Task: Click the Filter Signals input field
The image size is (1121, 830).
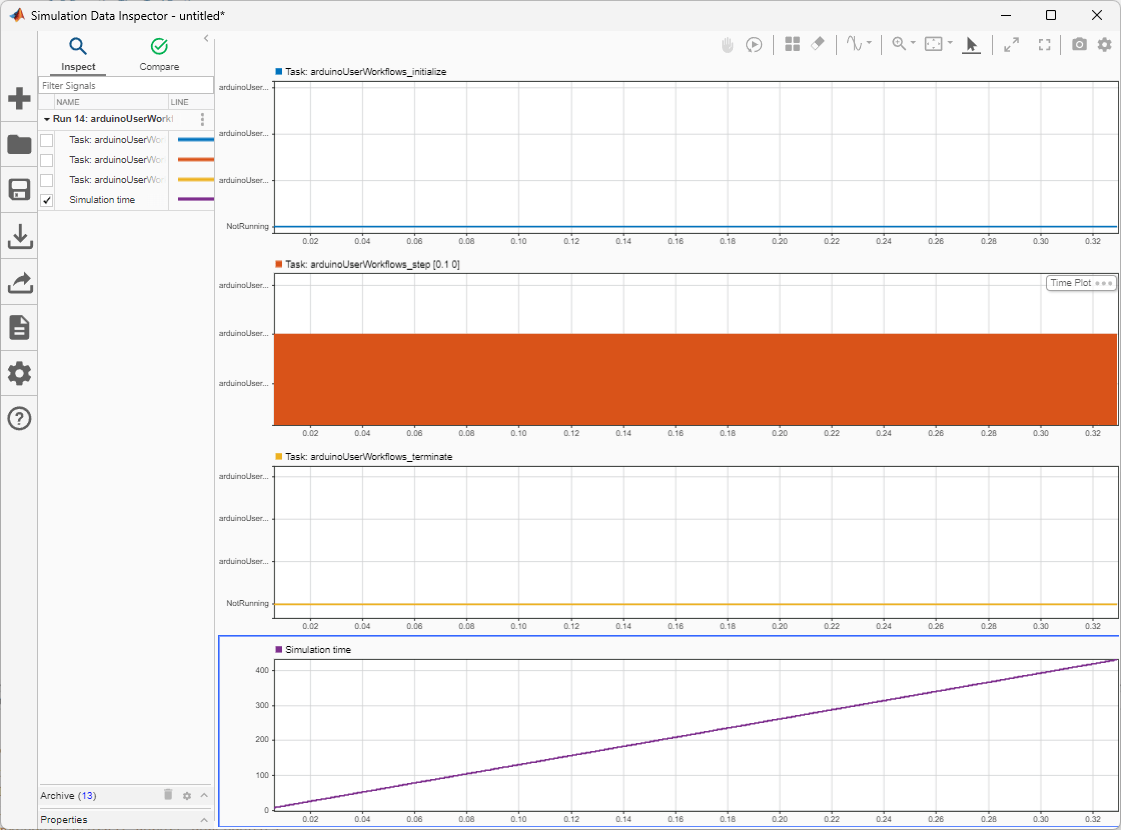Action: point(125,86)
